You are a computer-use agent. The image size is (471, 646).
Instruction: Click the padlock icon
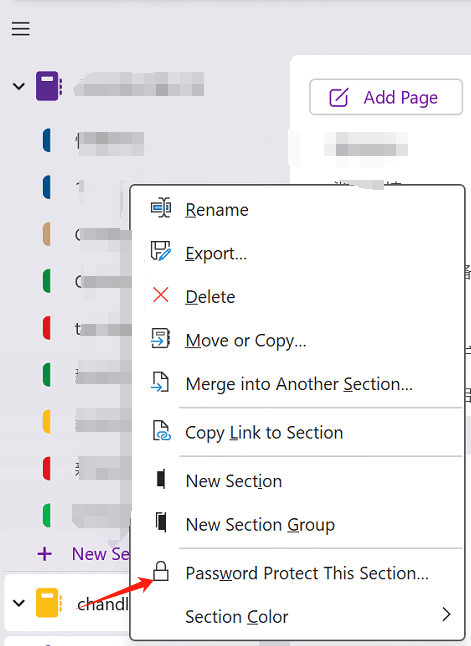(x=161, y=571)
